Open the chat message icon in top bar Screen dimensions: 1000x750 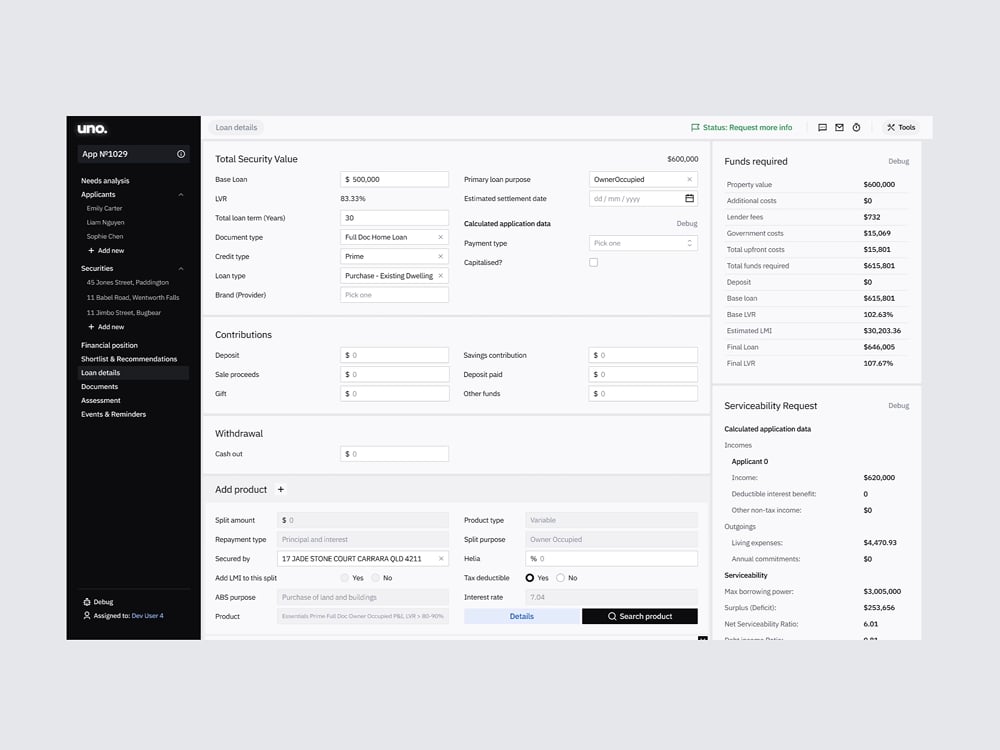(x=823, y=128)
